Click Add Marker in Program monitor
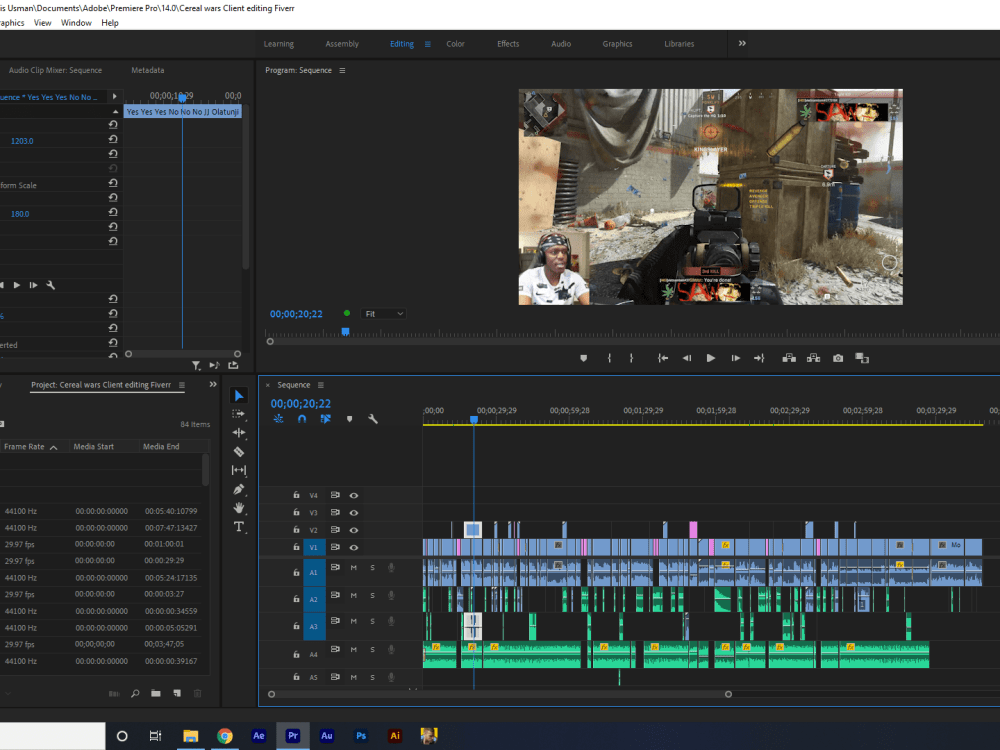The height and width of the screenshot is (750, 1000). click(x=583, y=358)
